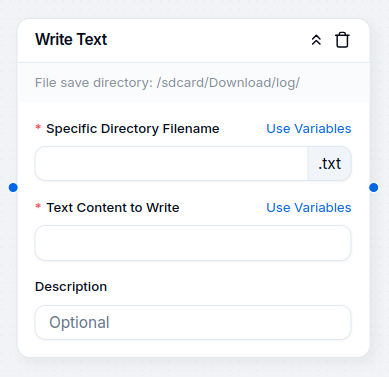Click the red asterisk beside Text Content to Write
The height and width of the screenshot is (377, 389).
tap(38, 207)
